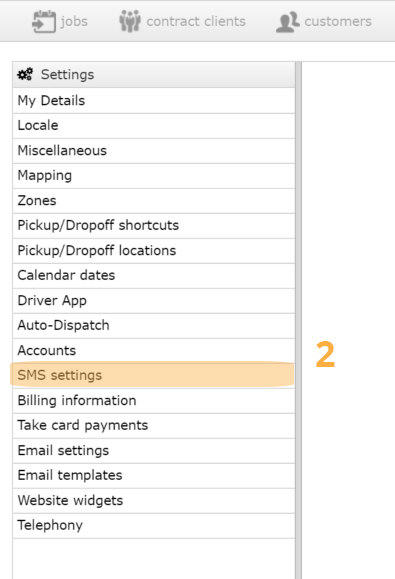Viewport: 395px width, 579px height.
Task: Open Miscellaneous settings
Action: coord(154,151)
